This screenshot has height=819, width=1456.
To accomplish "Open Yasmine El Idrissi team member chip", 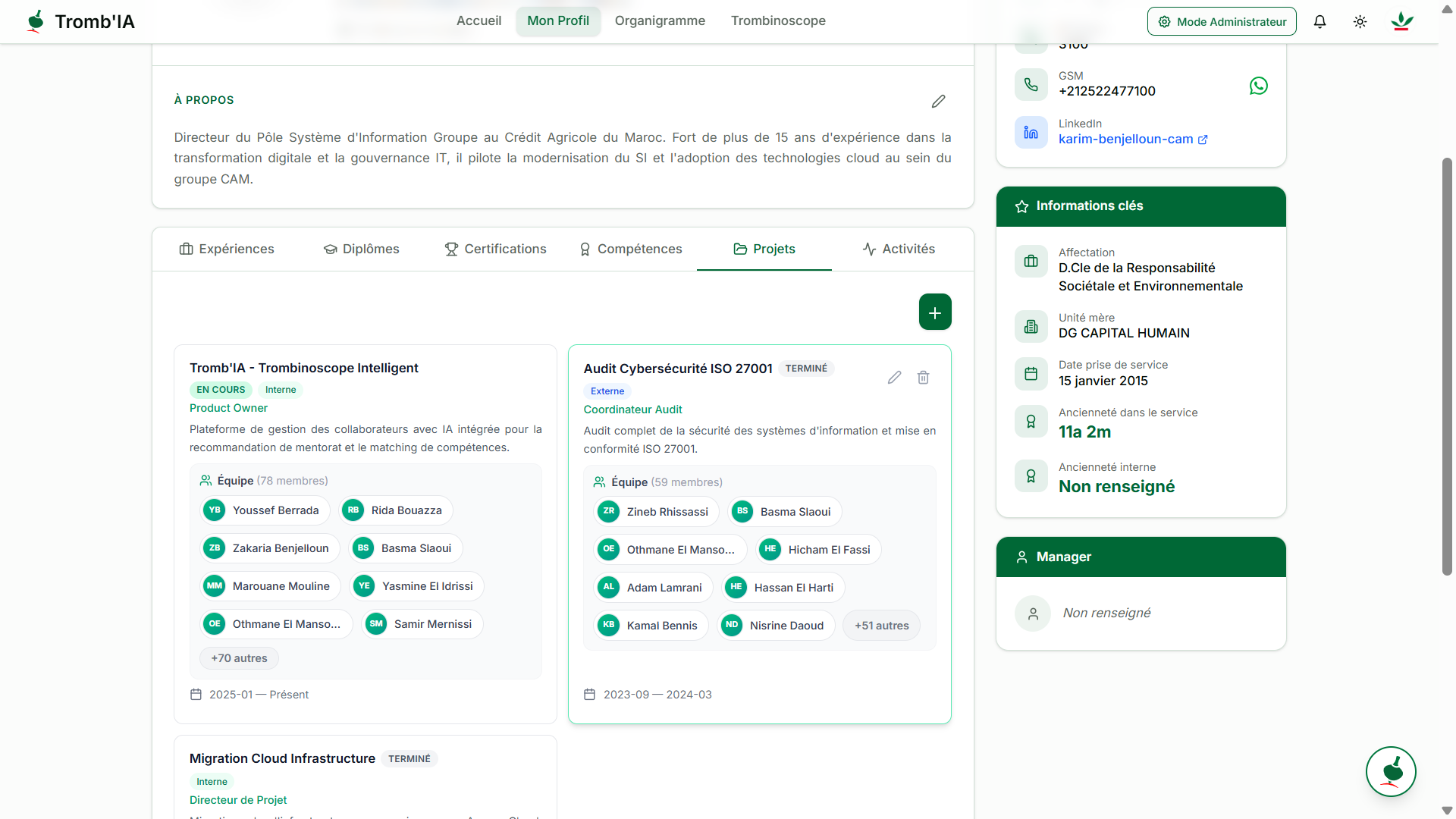I will (x=416, y=586).
